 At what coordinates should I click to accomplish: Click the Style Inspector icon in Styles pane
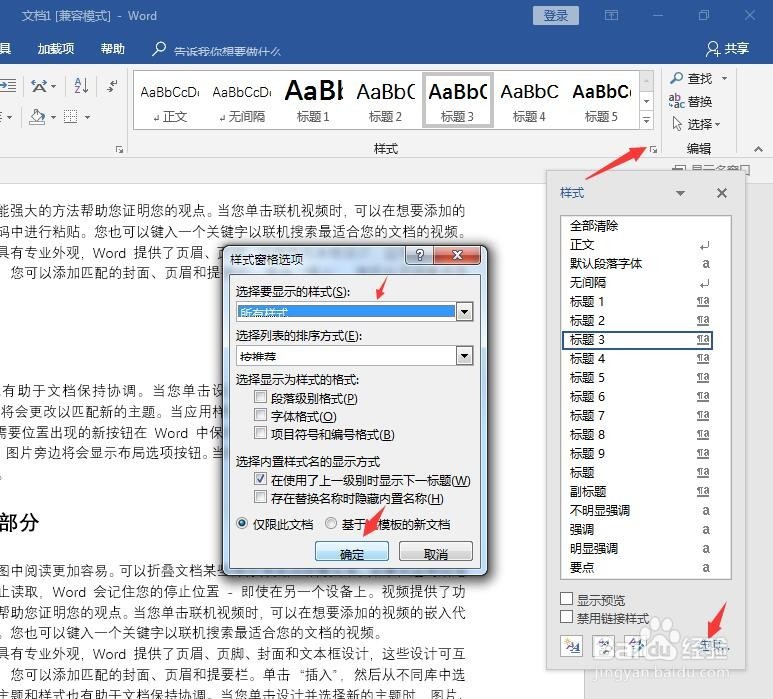click(604, 646)
